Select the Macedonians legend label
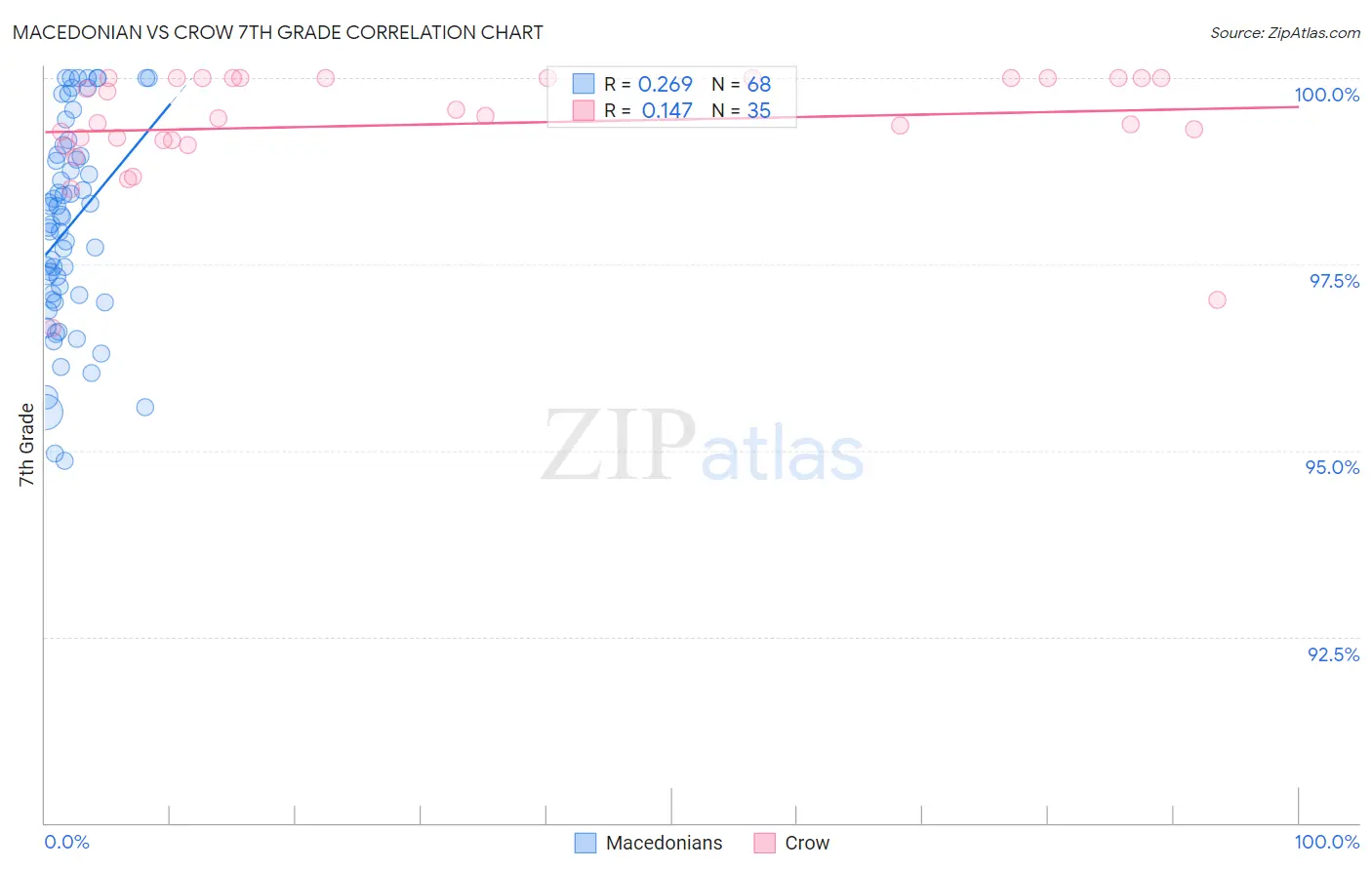 (x=664, y=843)
